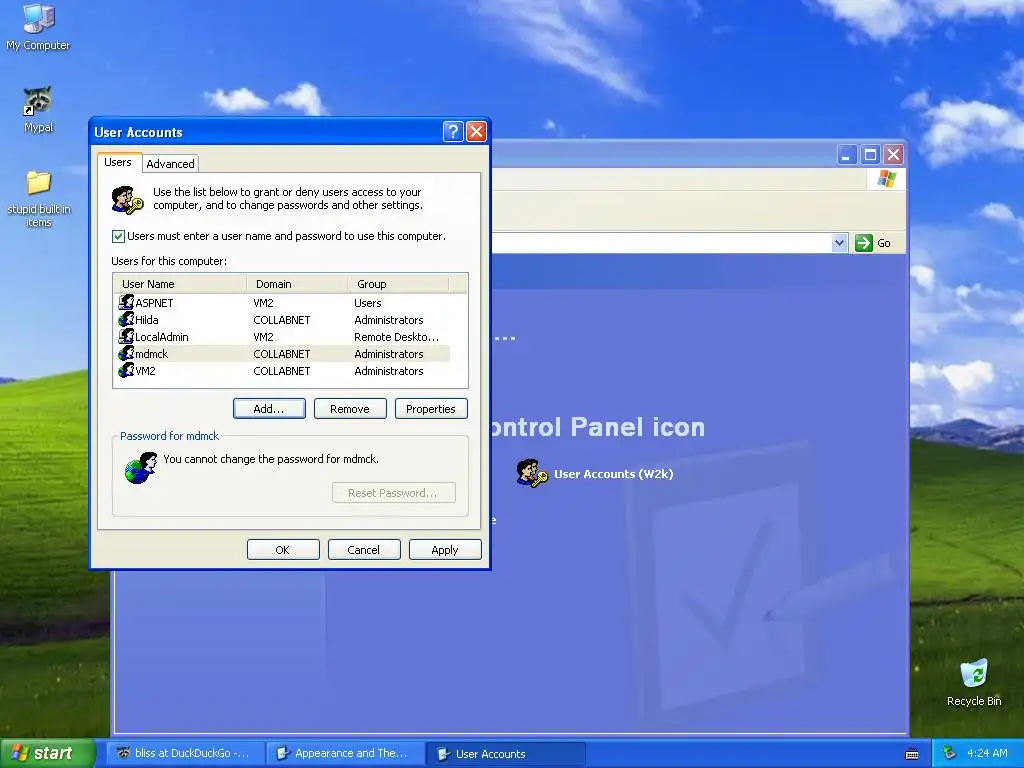Maximize the background control panel window
Screen dimensions: 1024x768
(870, 155)
